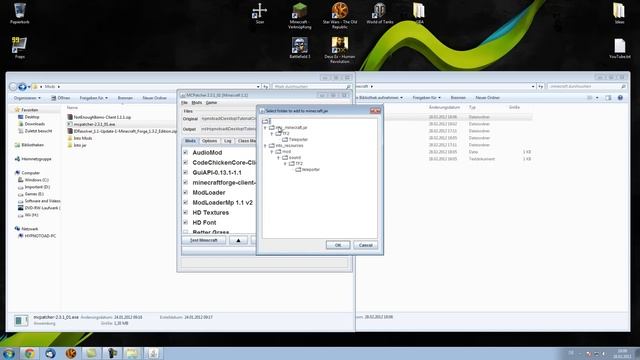Open Google Chrome from the taskbar

[x=29, y=353]
